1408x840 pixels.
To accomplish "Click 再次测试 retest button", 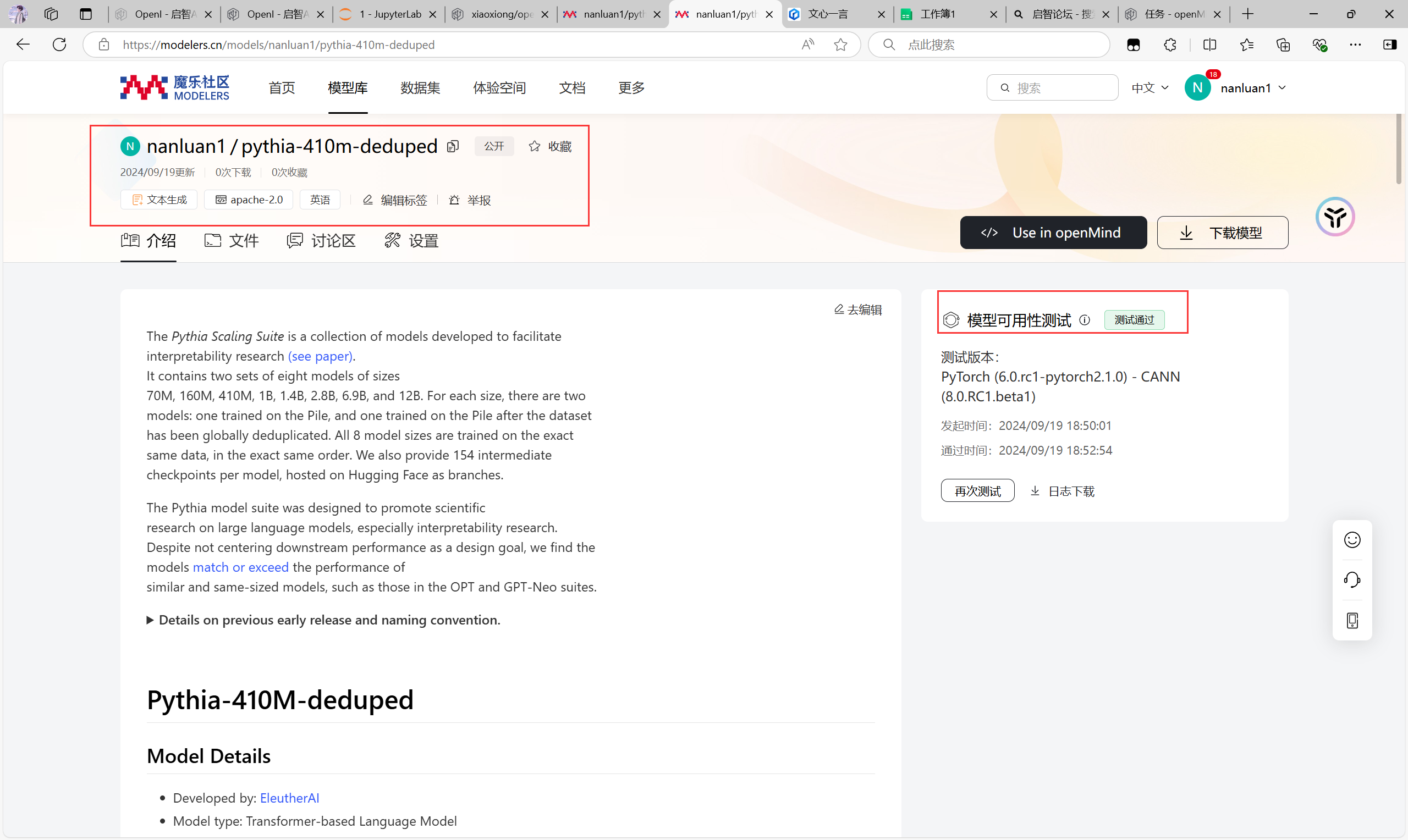I will click(x=977, y=491).
